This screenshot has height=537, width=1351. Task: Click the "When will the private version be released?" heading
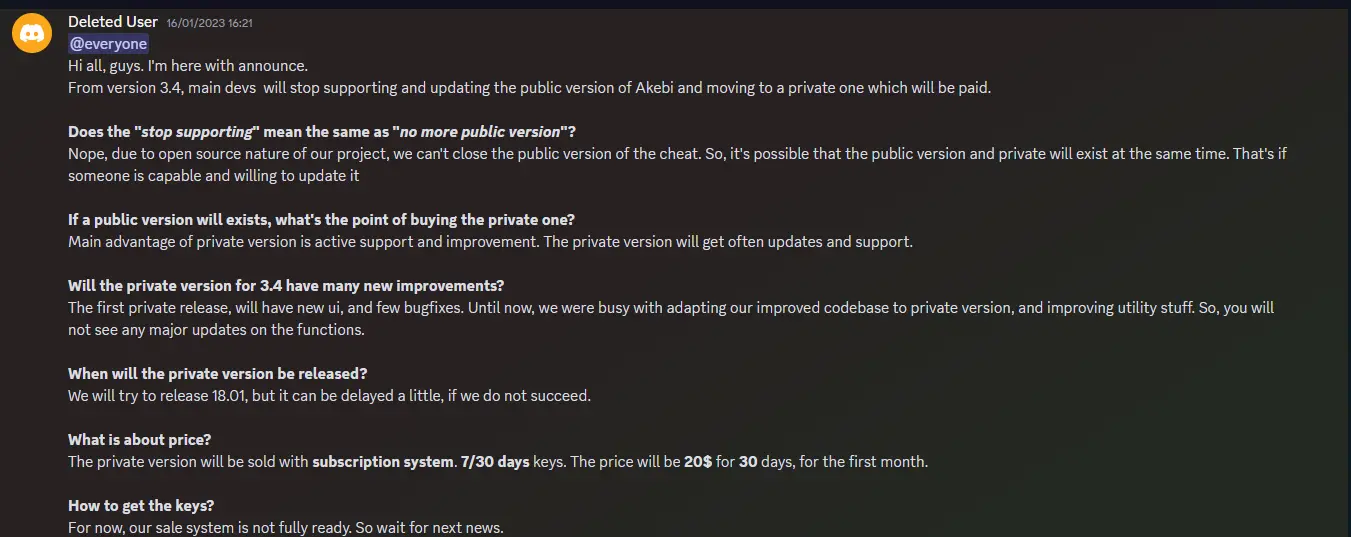tap(218, 374)
